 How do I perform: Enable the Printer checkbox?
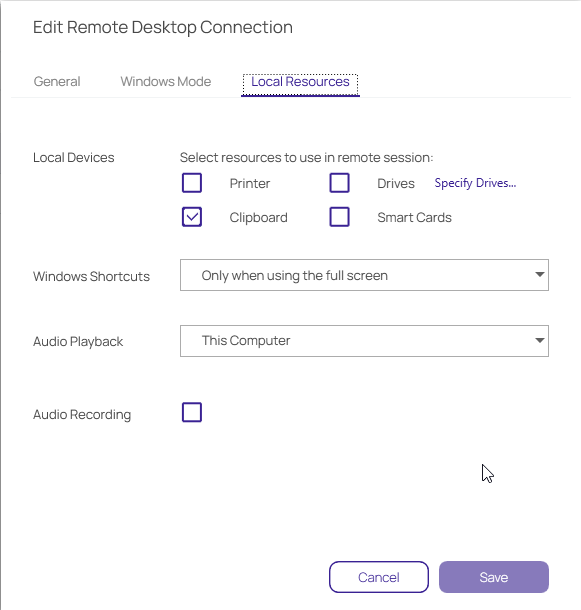tap(192, 183)
